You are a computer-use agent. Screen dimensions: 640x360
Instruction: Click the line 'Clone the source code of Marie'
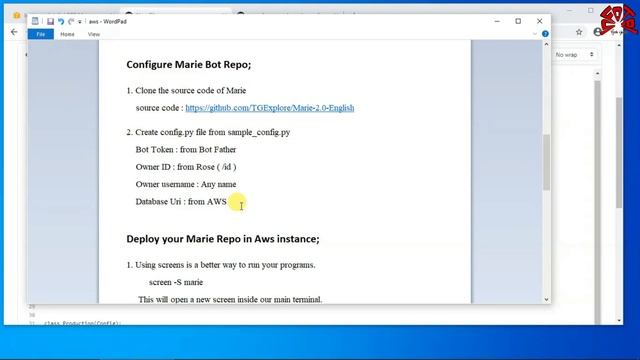pyautogui.click(x=191, y=91)
